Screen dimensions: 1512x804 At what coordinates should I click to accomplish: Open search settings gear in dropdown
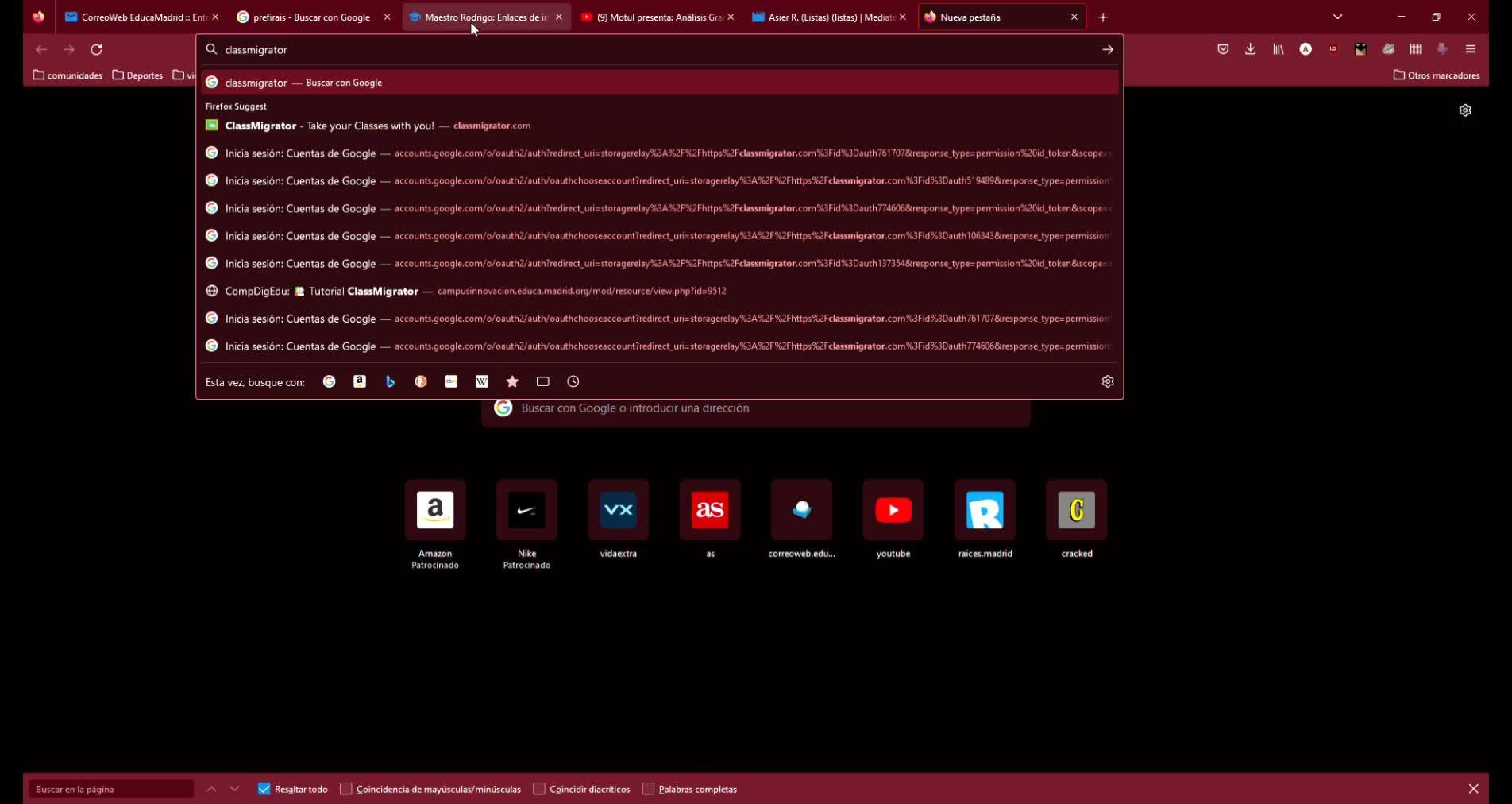[1107, 381]
